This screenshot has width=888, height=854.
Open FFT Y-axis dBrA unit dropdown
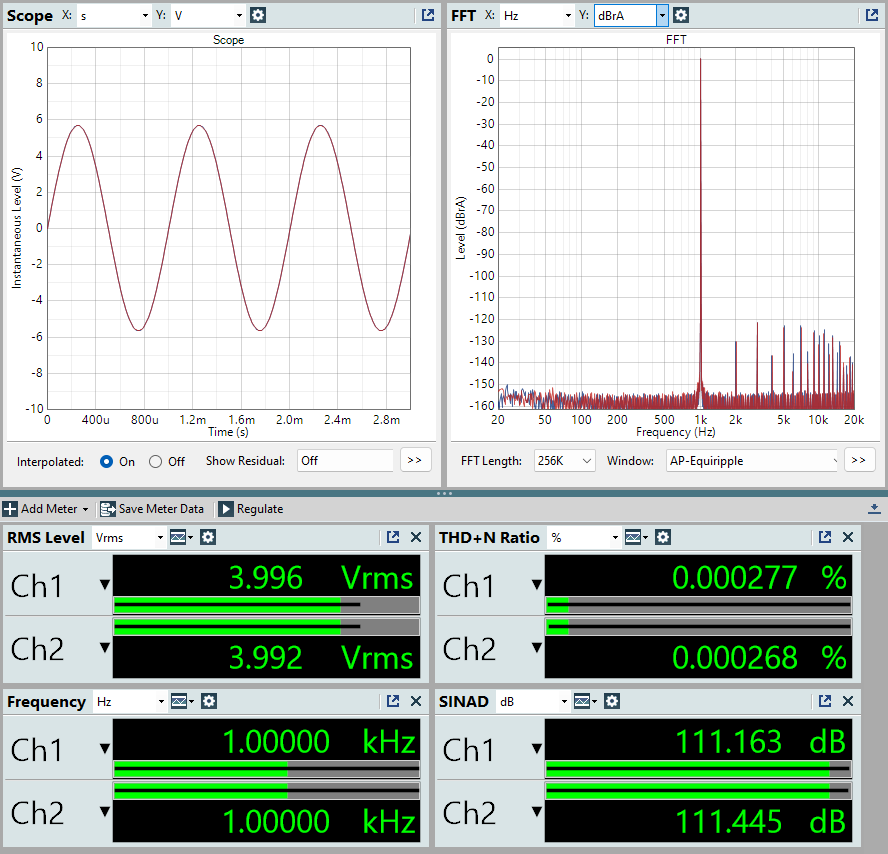coord(661,15)
